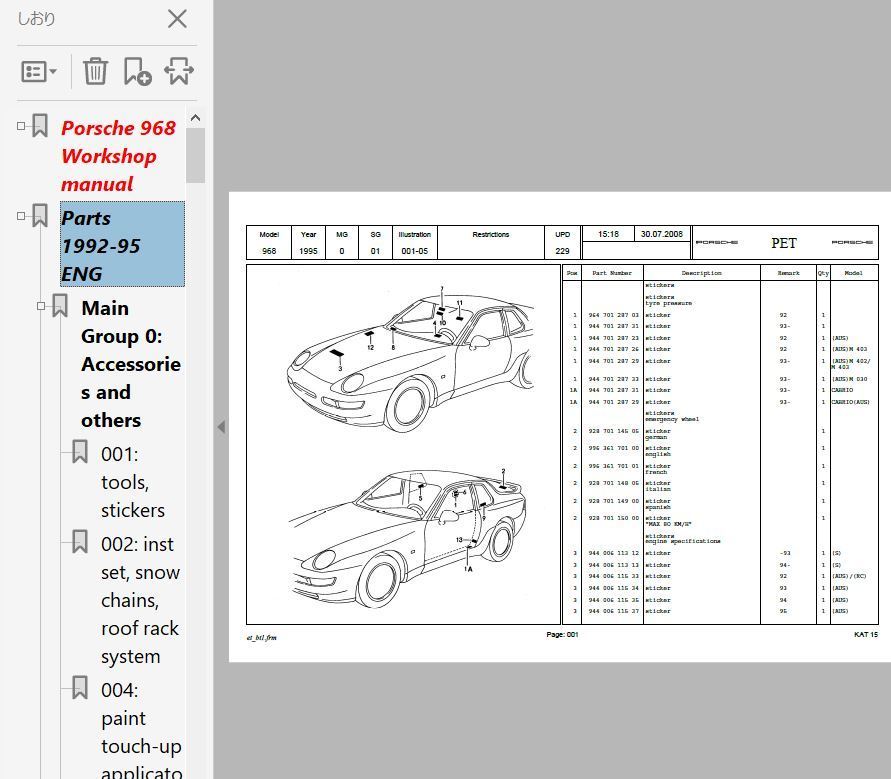Click part number 996 361 701 00

click(x=613, y=448)
